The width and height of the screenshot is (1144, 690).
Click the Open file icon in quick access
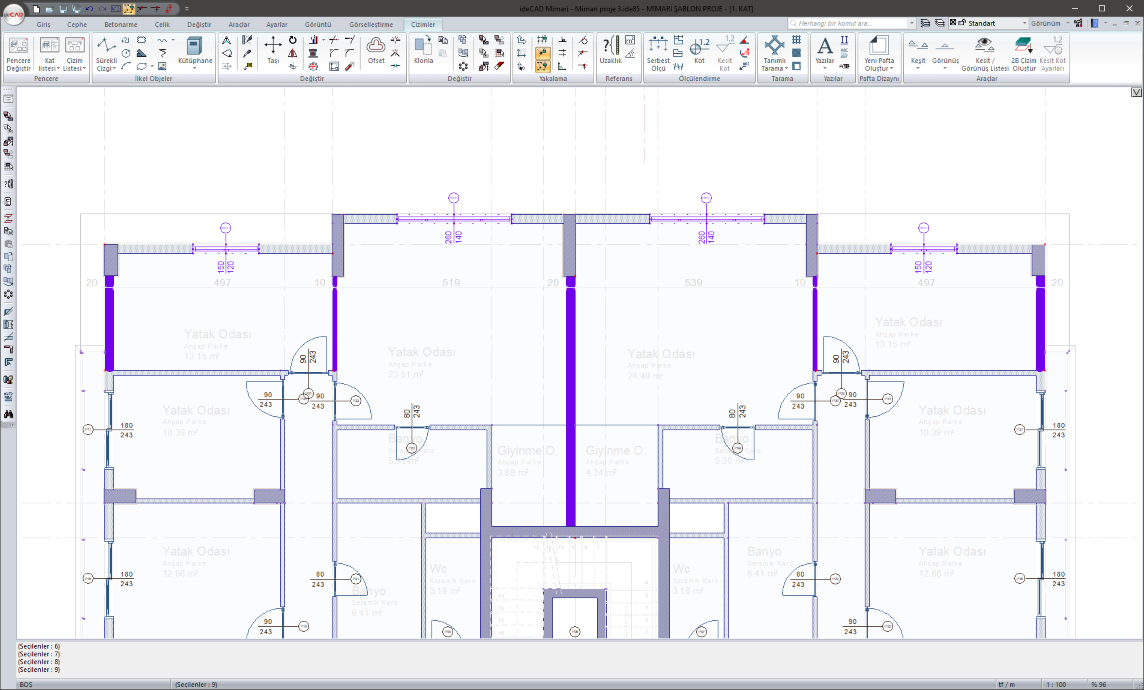(x=50, y=9)
